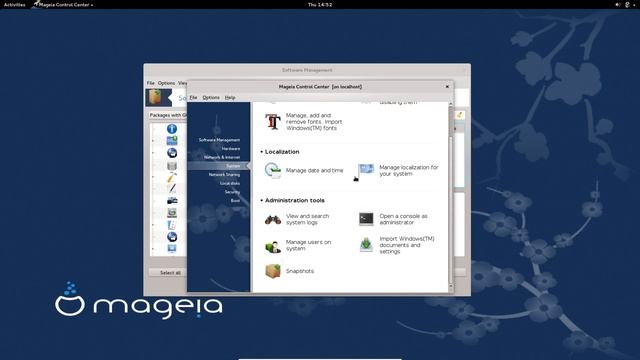The width and height of the screenshot is (640, 360).
Task: Switch to Boot sidebar category
Action: tap(236, 200)
